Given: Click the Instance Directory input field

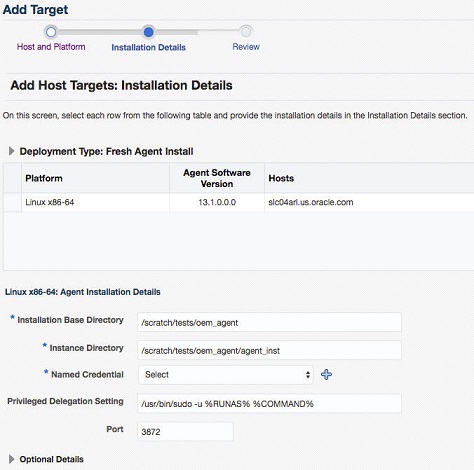Looking at the screenshot, I should coord(269,350).
